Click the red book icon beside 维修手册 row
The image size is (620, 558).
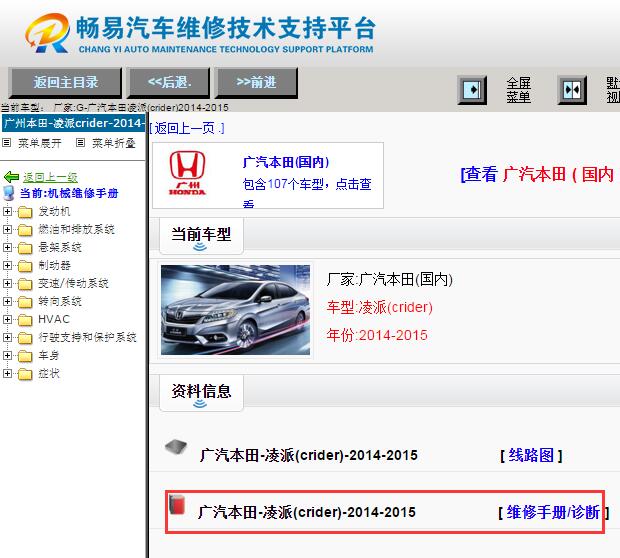[x=177, y=504]
